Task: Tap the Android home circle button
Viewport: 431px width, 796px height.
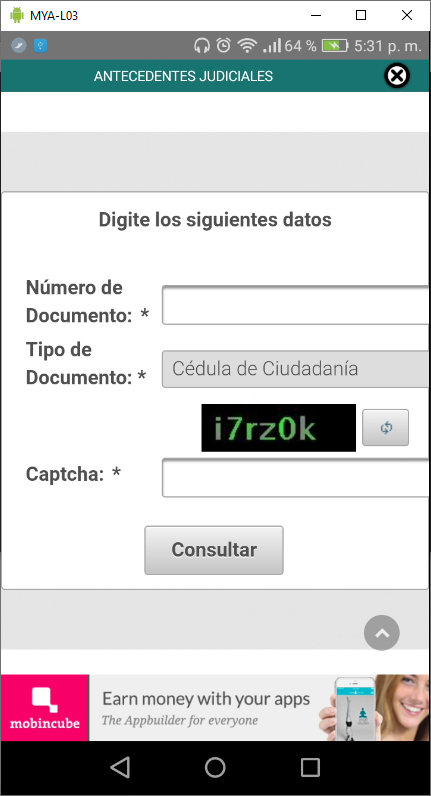Action: pyautogui.click(x=215, y=767)
